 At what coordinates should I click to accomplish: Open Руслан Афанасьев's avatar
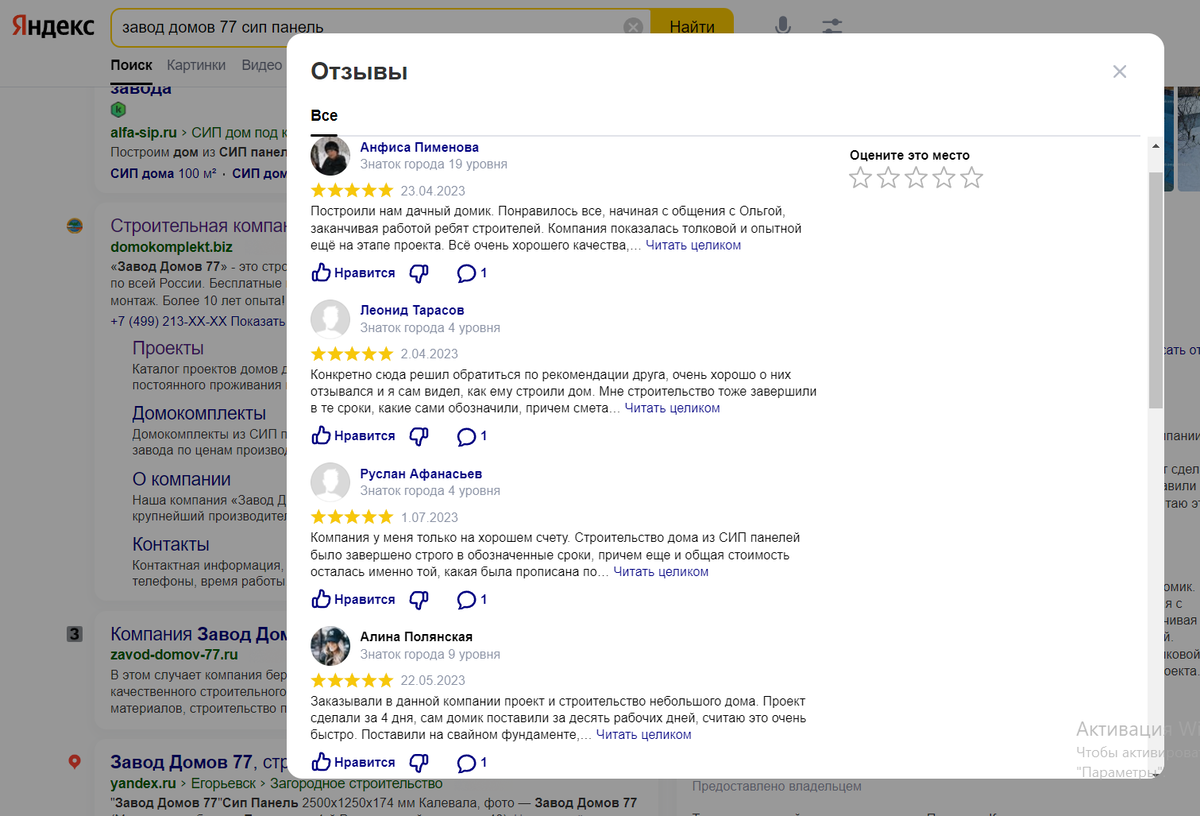(331, 482)
